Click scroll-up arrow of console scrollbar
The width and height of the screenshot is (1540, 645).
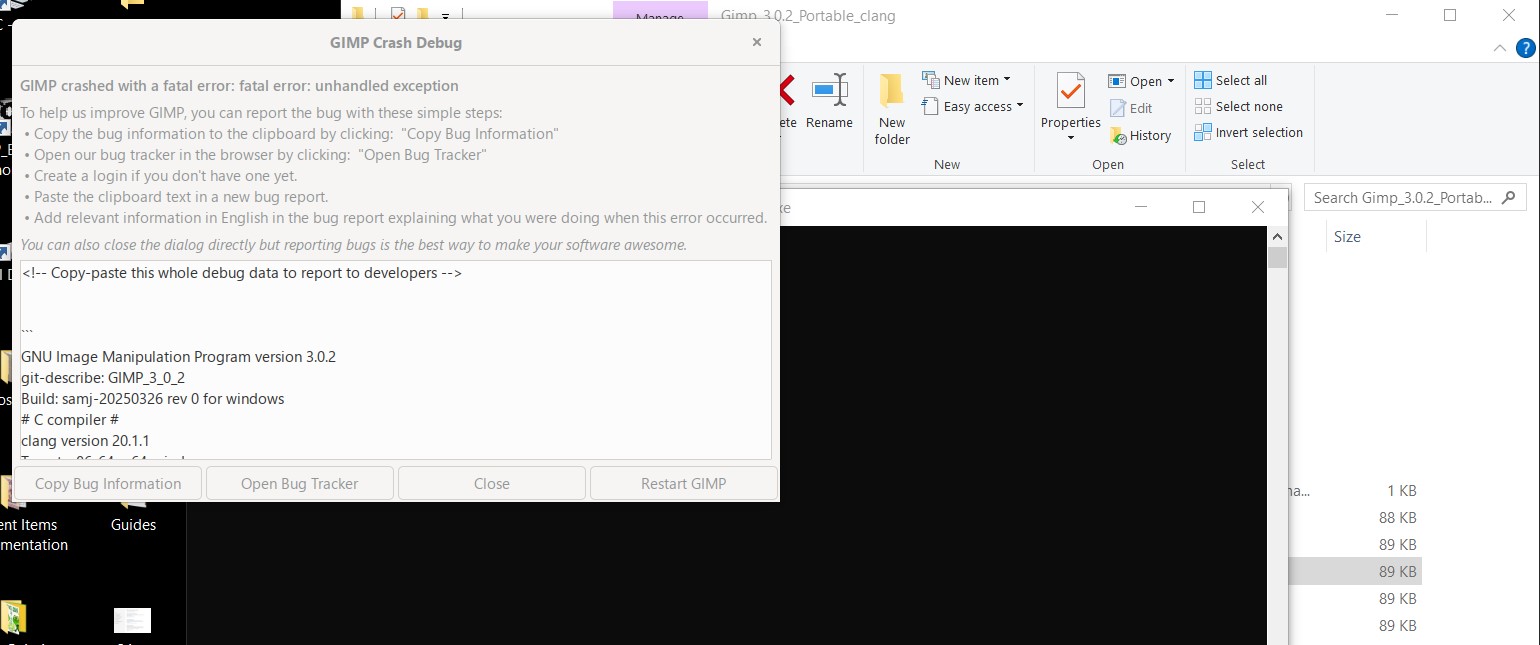click(x=1277, y=236)
